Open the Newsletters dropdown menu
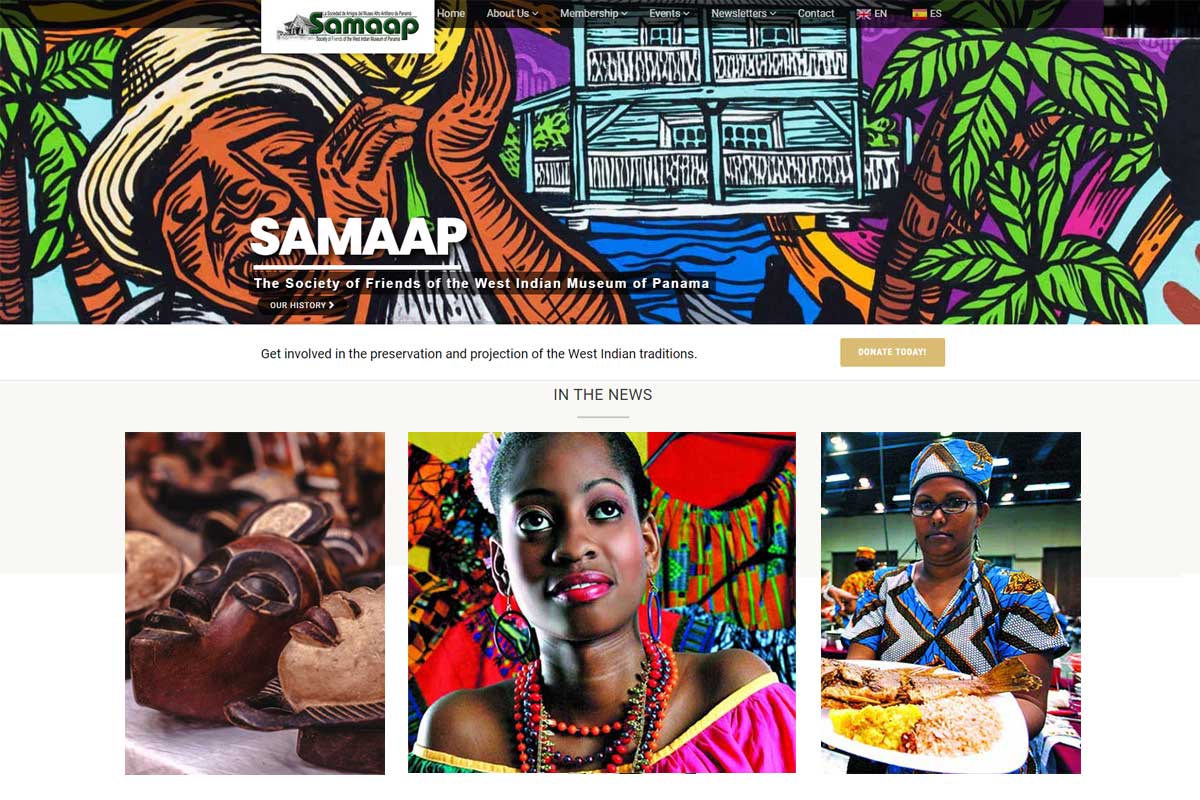Viewport: 1200px width, 800px height. pos(743,14)
